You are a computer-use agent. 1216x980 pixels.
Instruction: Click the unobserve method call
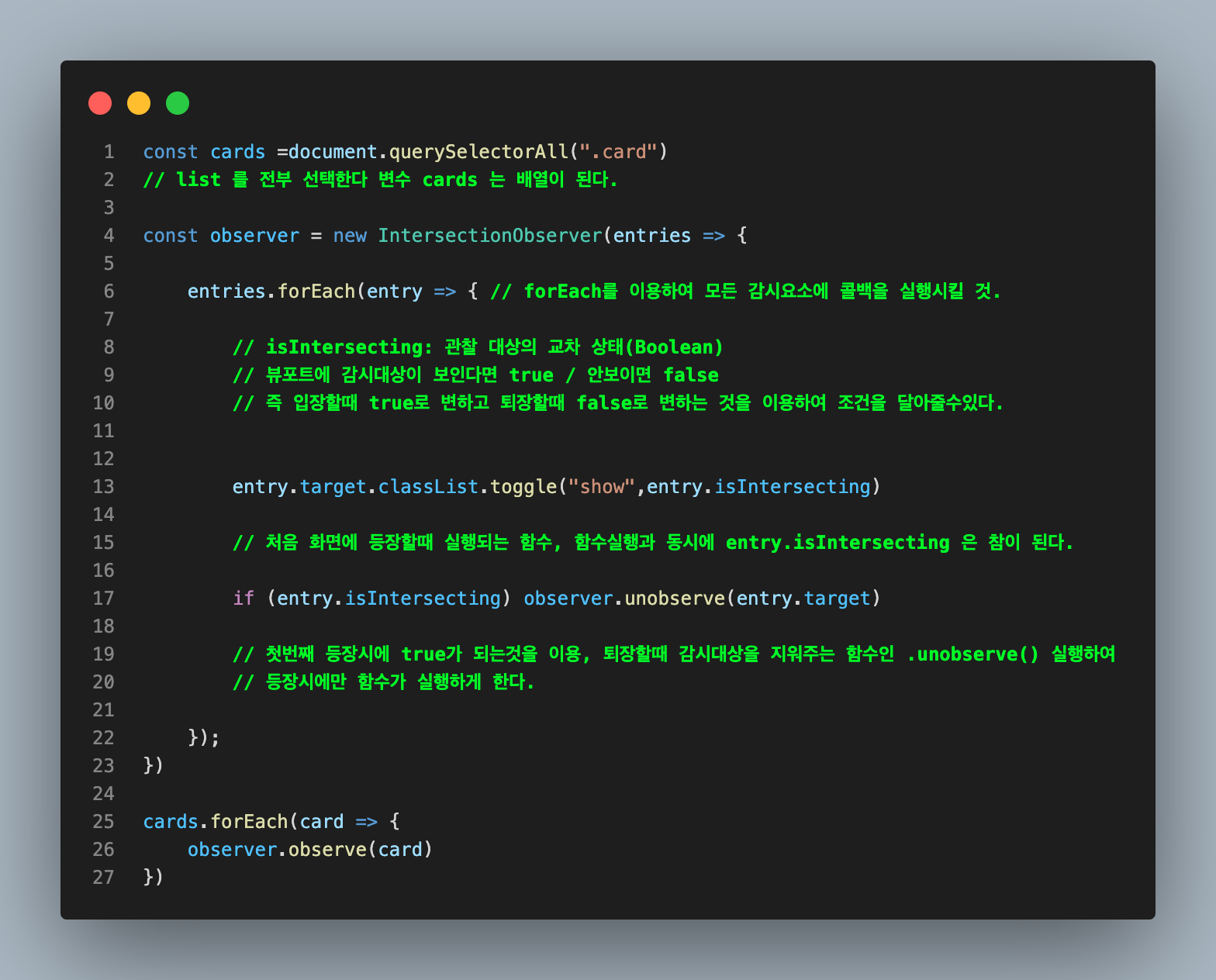pos(674,599)
